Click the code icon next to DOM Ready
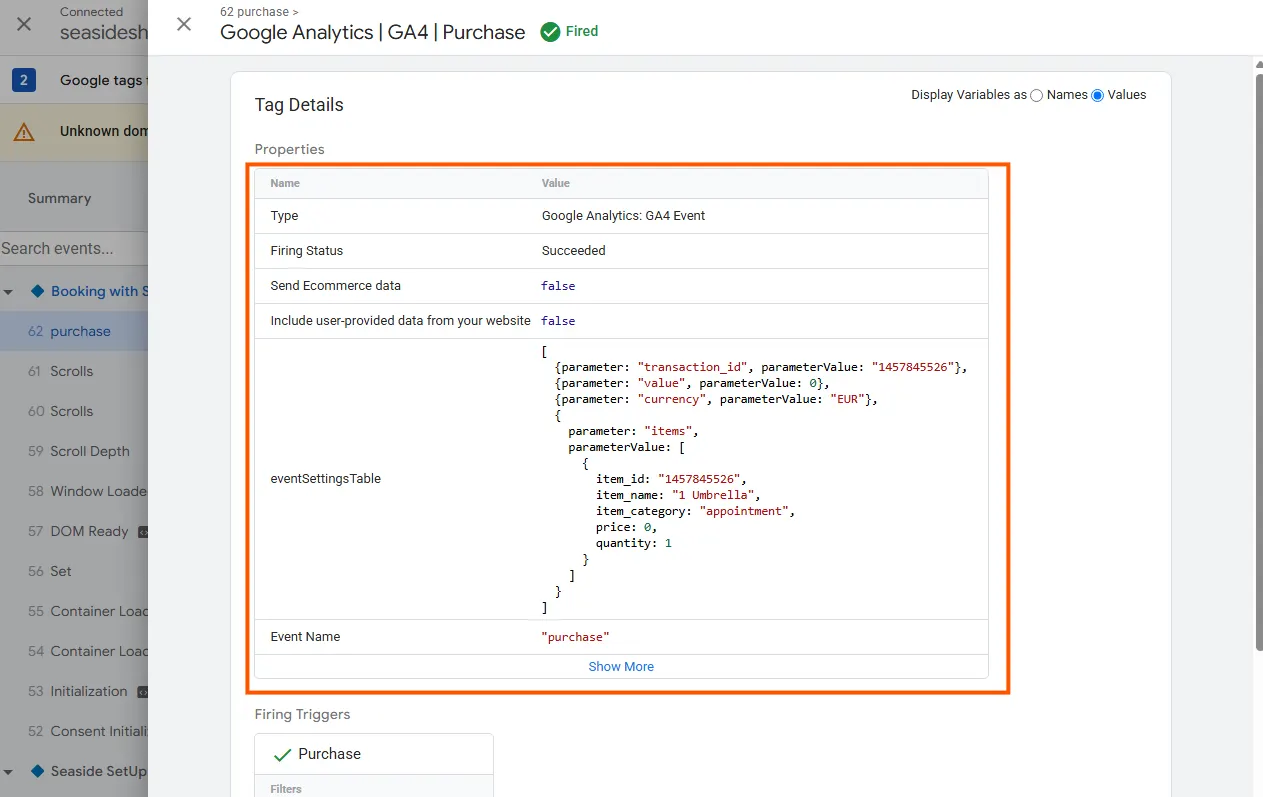This screenshot has height=797, width=1263. [142, 531]
